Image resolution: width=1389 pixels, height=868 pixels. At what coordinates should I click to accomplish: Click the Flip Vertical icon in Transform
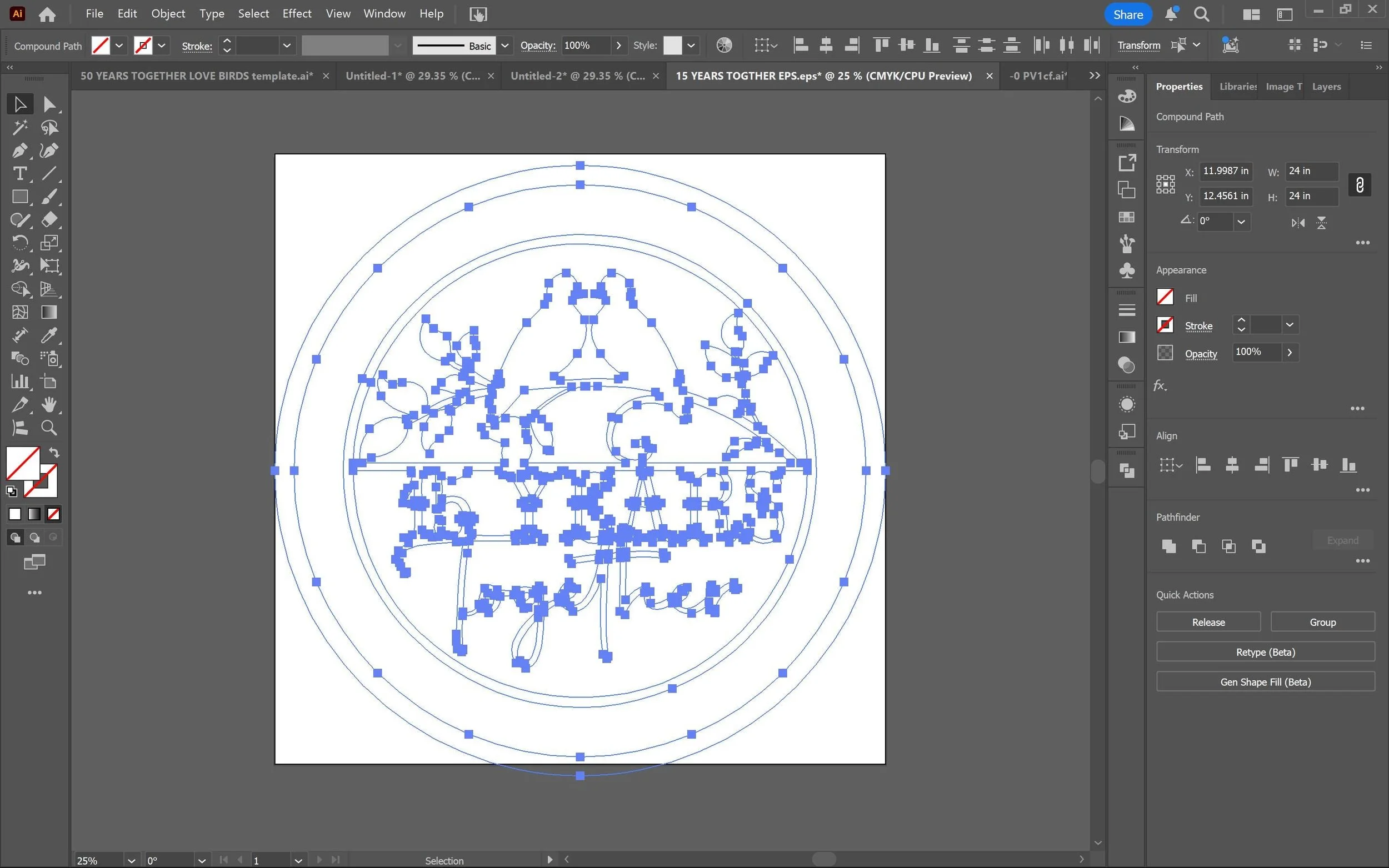(x=1321, y=223)
